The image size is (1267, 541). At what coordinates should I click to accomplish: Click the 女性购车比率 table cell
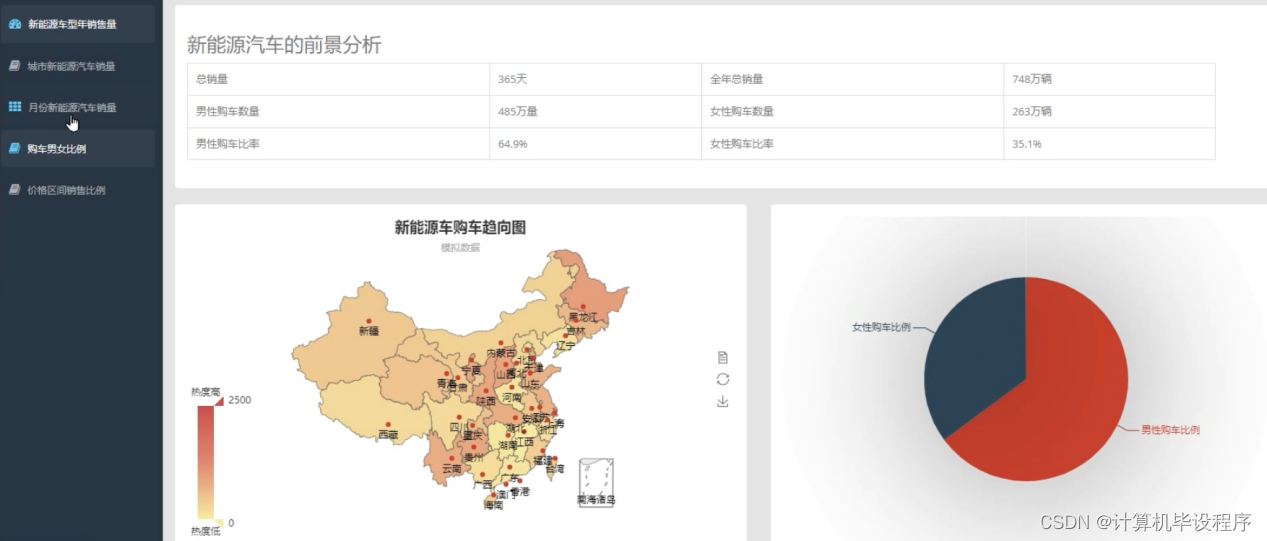[x=852, y=143]
